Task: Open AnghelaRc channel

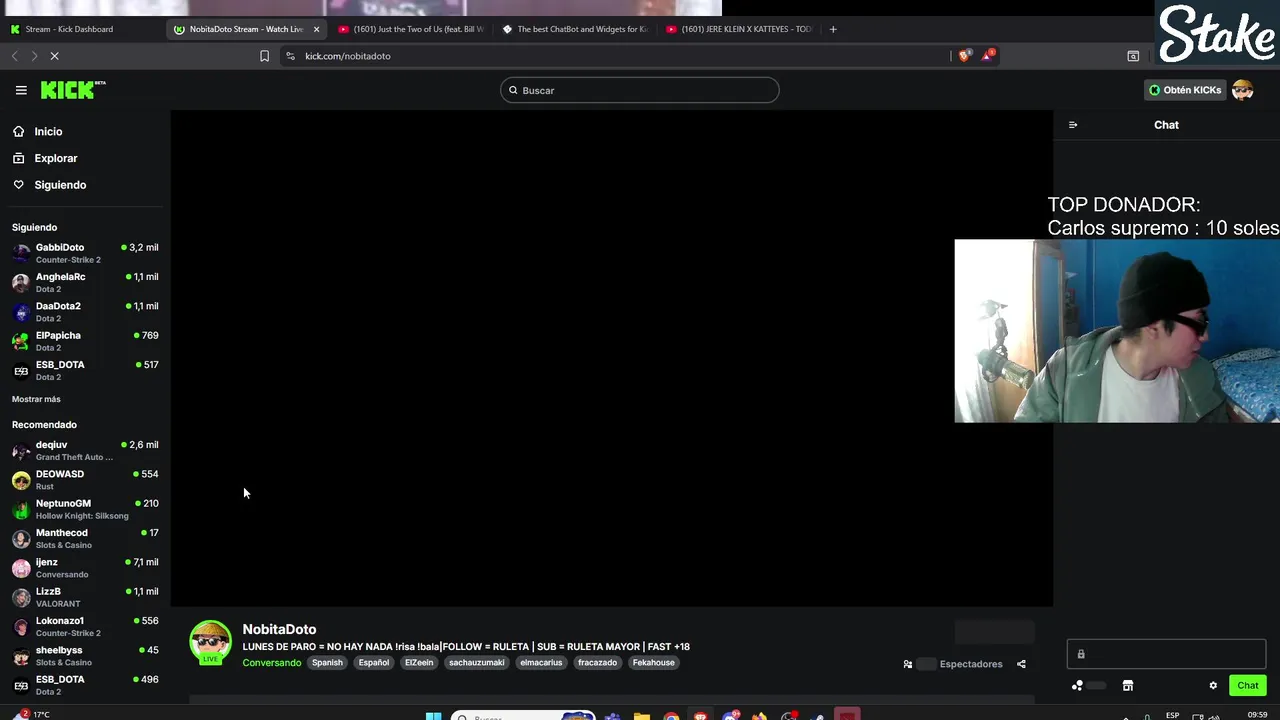Action: [x=85, y=282]
